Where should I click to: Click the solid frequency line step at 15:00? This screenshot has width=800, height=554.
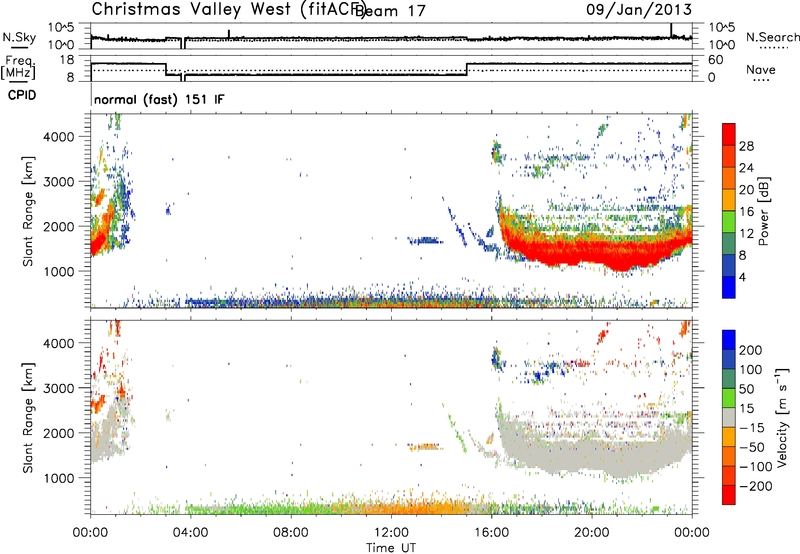coord(466,69)
